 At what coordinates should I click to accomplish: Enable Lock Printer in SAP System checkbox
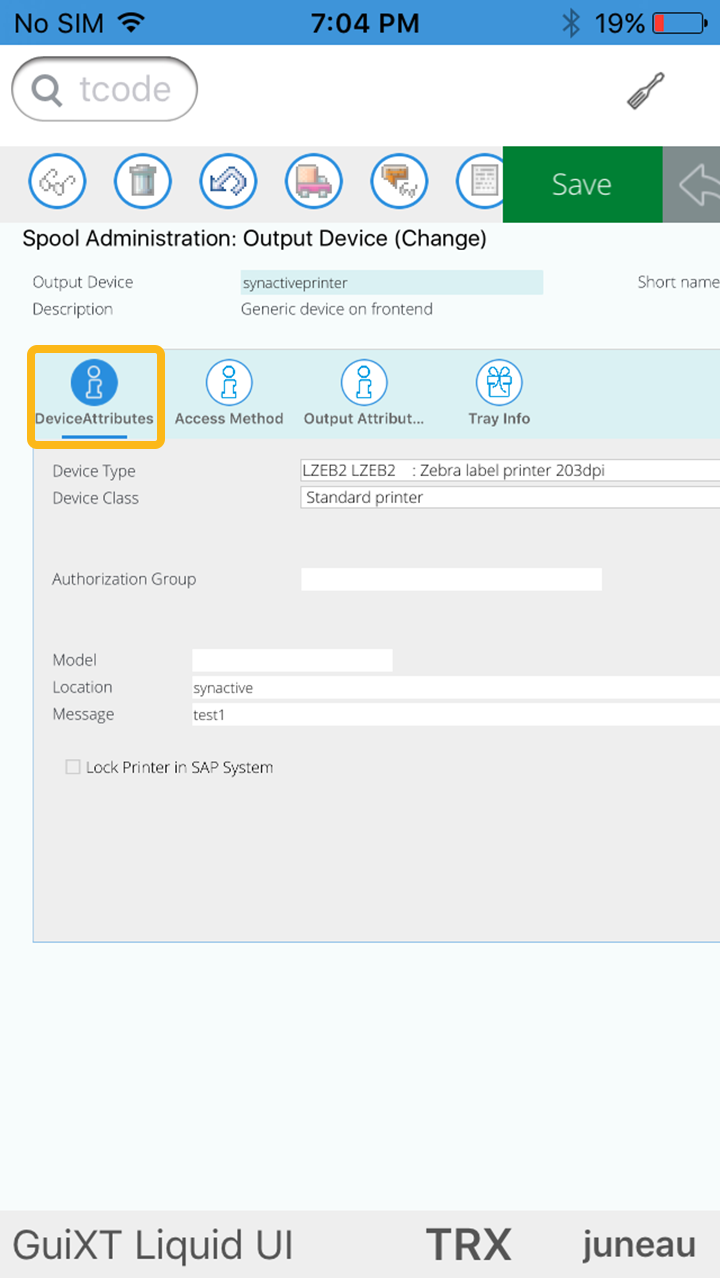coord(73,767)
